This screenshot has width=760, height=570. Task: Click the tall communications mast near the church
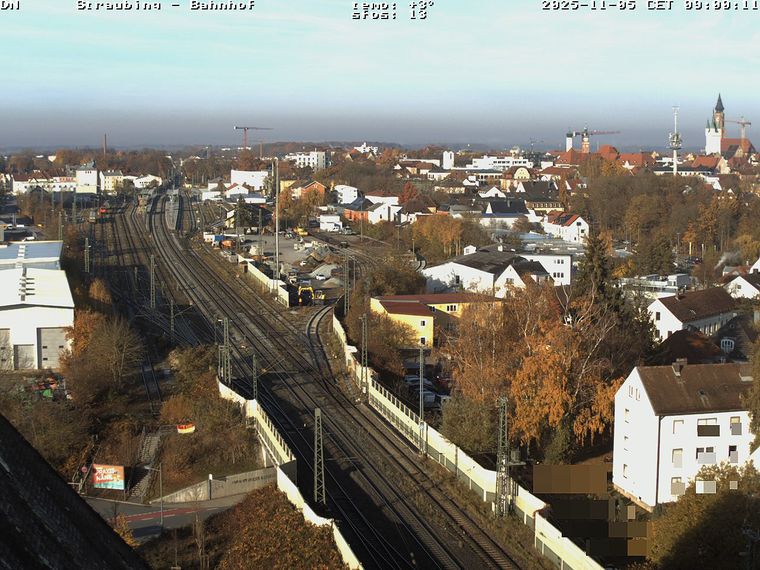(675, 140)
